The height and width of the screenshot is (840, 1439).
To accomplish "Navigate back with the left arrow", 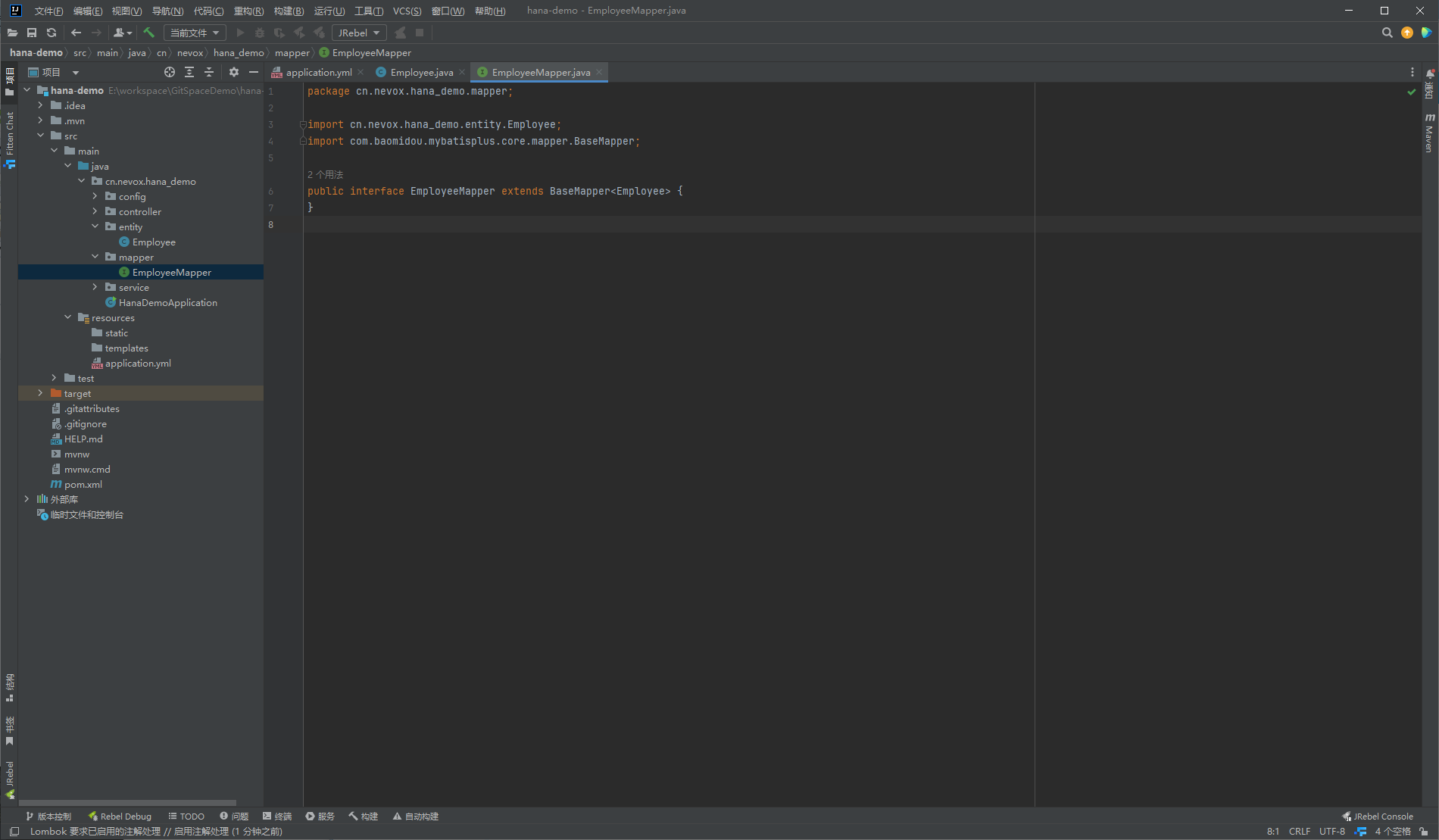I will tap(76, 33).
